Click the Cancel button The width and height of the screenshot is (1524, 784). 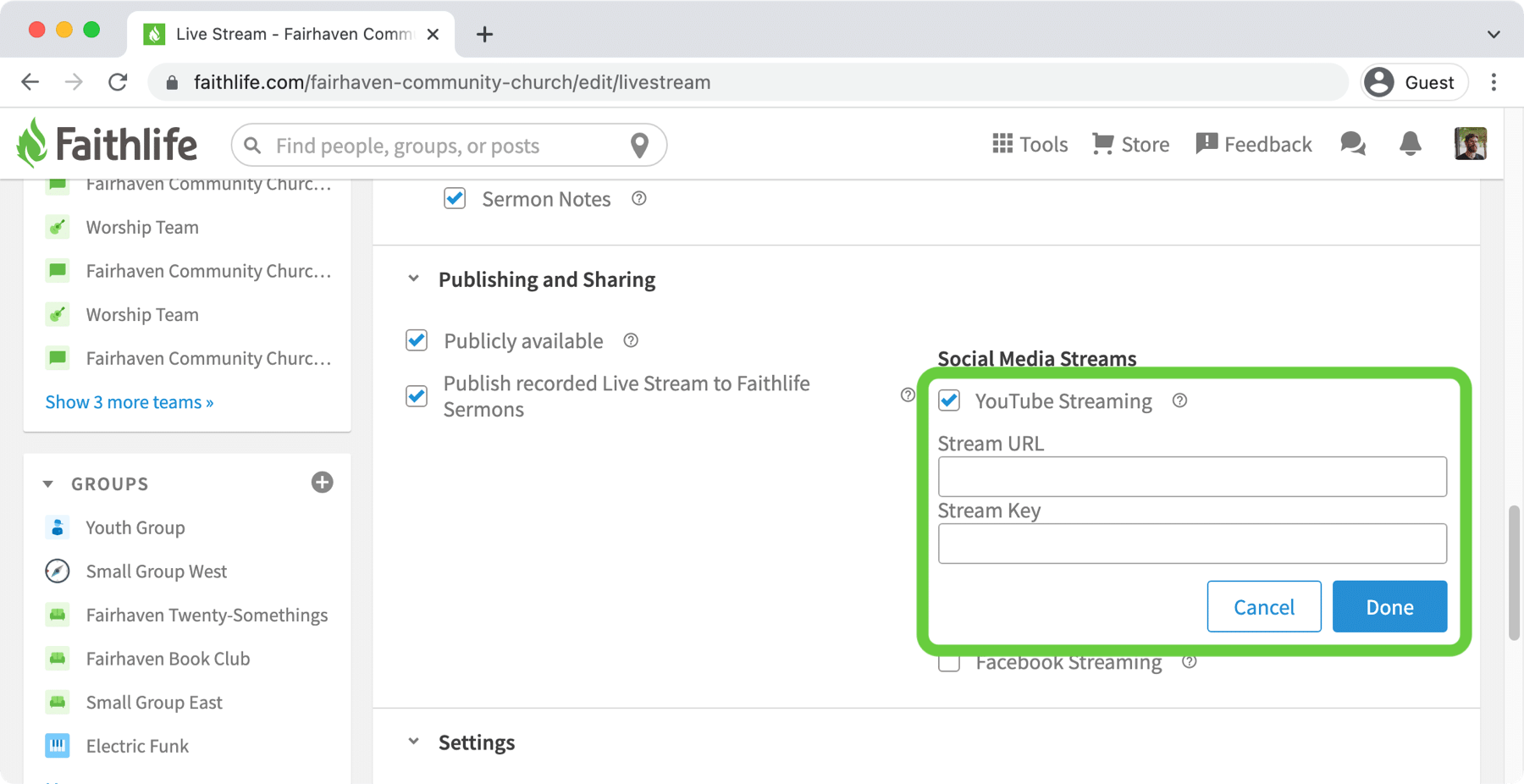click(x=1264, y=606)
